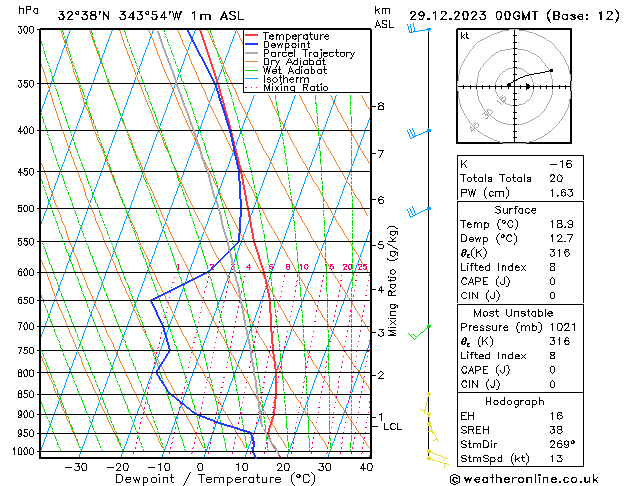Click the red Temperature line sample in legend
Viewport: 629px width, 486px height.
(x=252, y=36)
